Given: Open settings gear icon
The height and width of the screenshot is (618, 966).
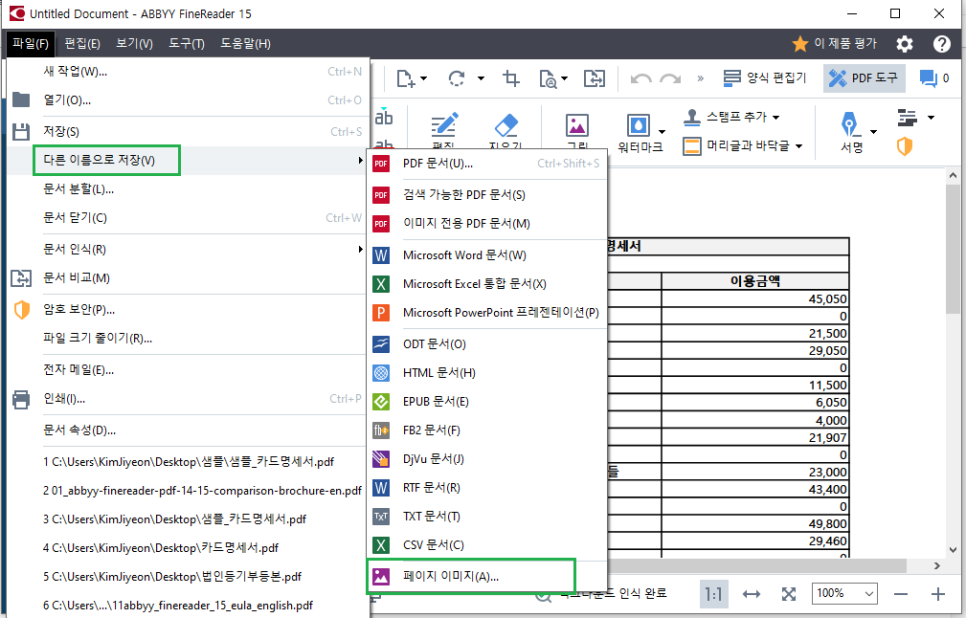Looking at the screenshot, I should click(904, 44).
